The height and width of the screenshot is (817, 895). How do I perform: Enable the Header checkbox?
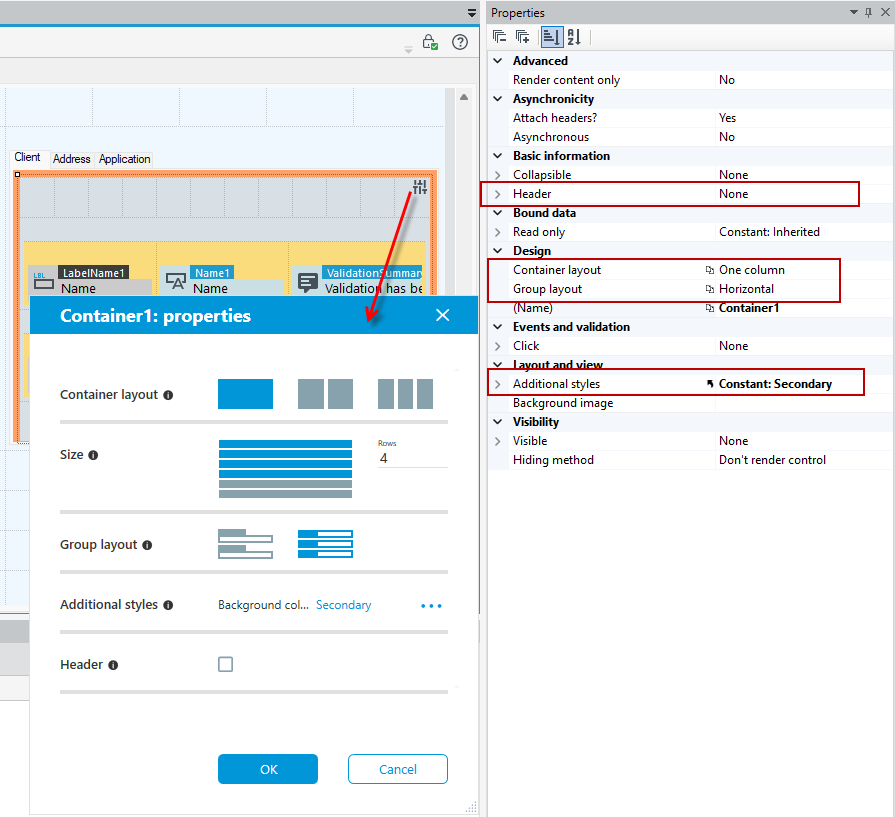pyautogui.click(x=225, y=664)
